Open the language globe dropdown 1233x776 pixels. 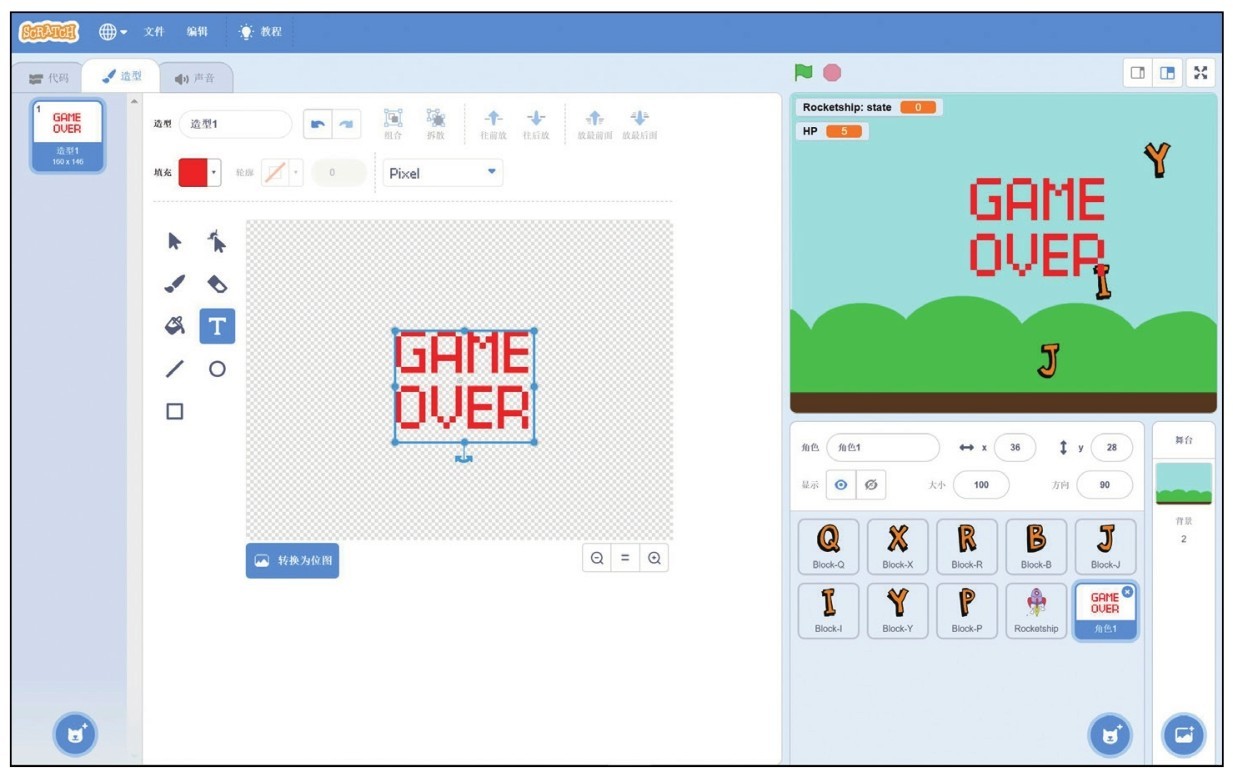pos(113,32)
